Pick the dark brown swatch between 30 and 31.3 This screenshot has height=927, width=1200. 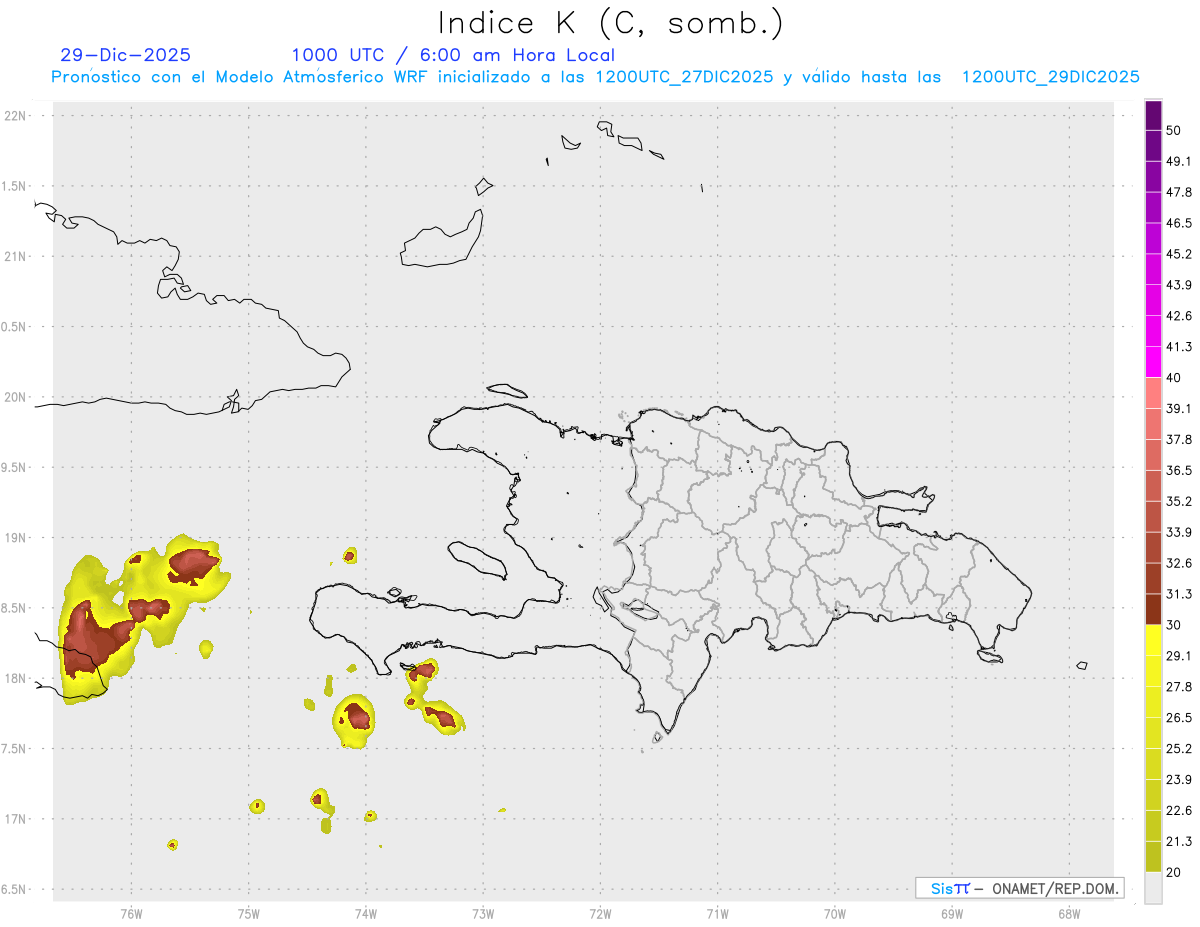point(1154,609)
